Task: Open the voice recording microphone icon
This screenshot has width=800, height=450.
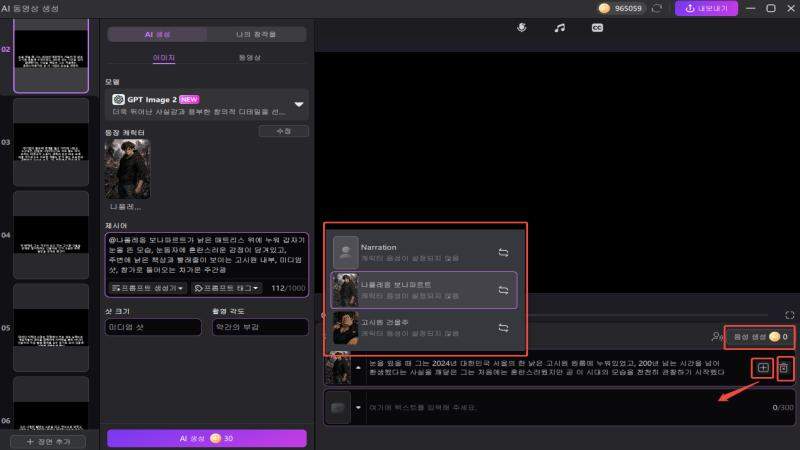Action: [x=521, y=28]
